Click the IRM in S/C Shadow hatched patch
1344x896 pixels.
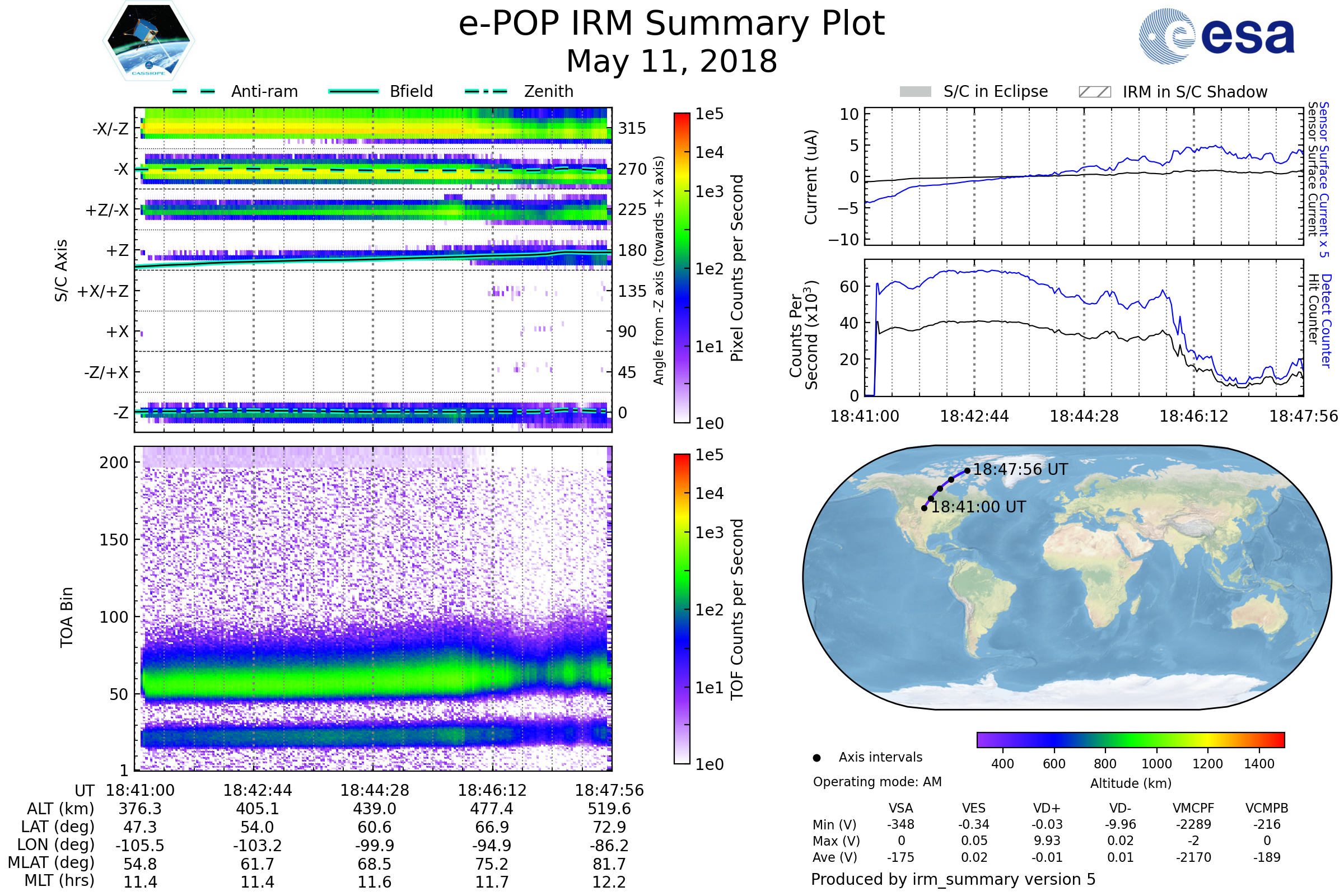coord(1094,92)
